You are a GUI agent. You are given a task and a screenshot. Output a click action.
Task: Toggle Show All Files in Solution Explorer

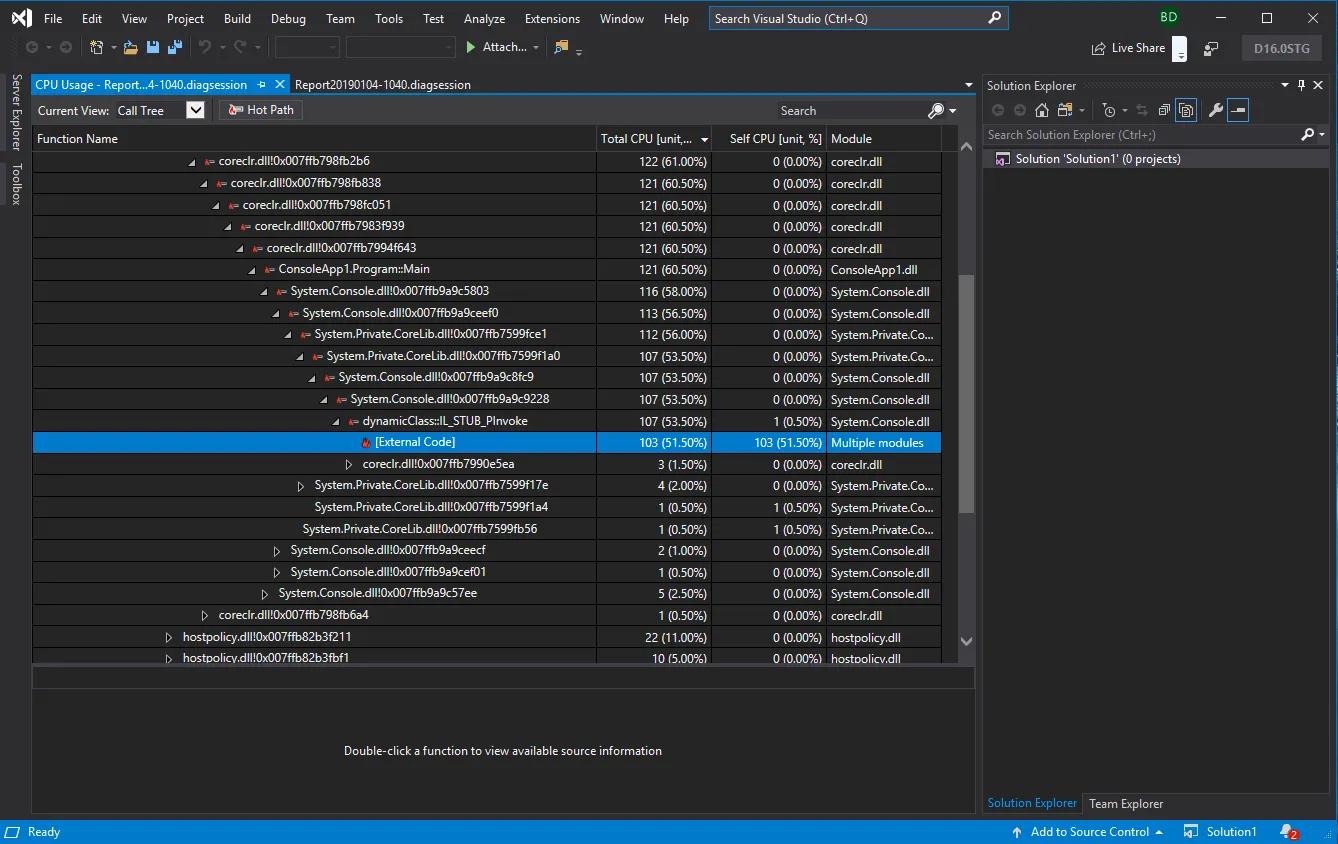(x=1187, y=110)
